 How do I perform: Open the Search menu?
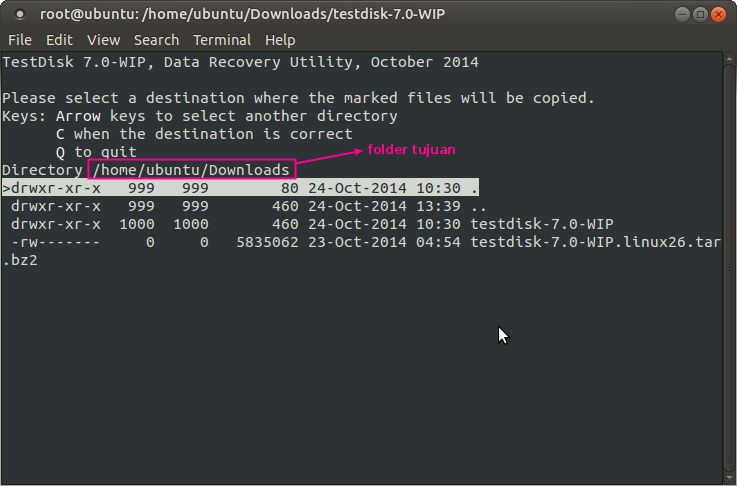click(x=156, y=40)
